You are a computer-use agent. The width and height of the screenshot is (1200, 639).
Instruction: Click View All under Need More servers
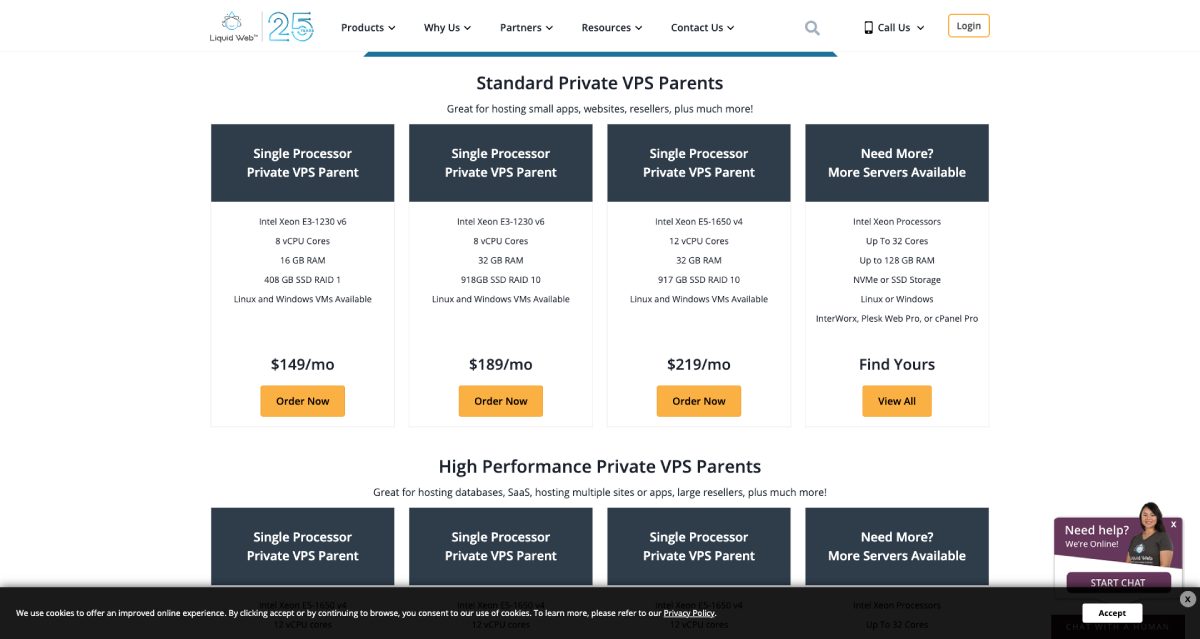point(896,400)
